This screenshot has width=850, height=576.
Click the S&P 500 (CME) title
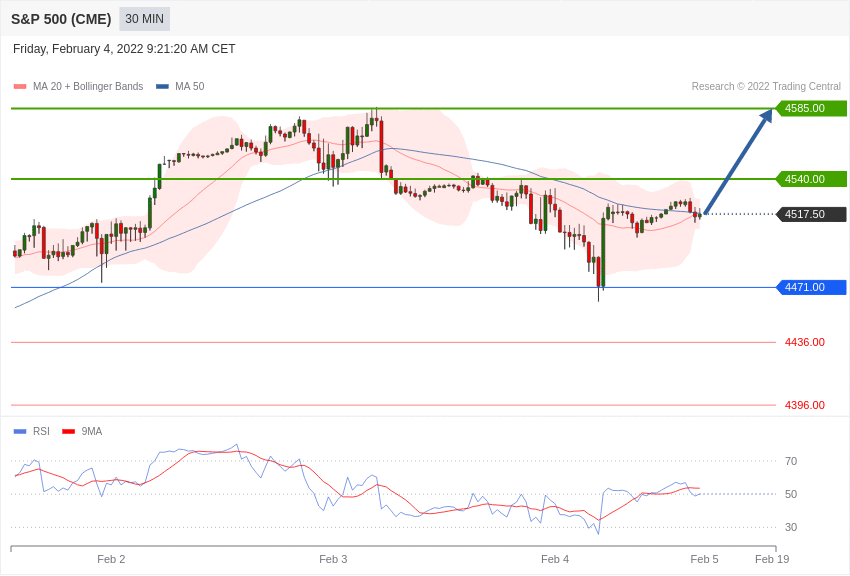coord(61,19)
